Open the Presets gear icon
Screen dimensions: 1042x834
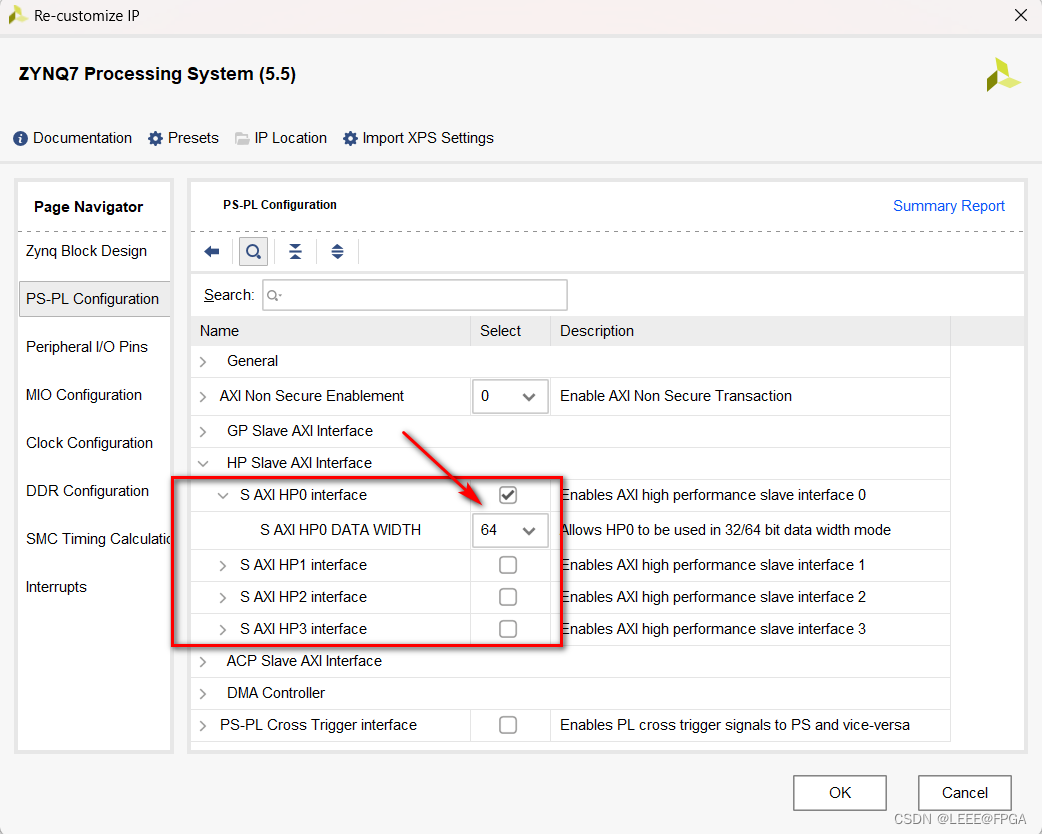[155, 139]
